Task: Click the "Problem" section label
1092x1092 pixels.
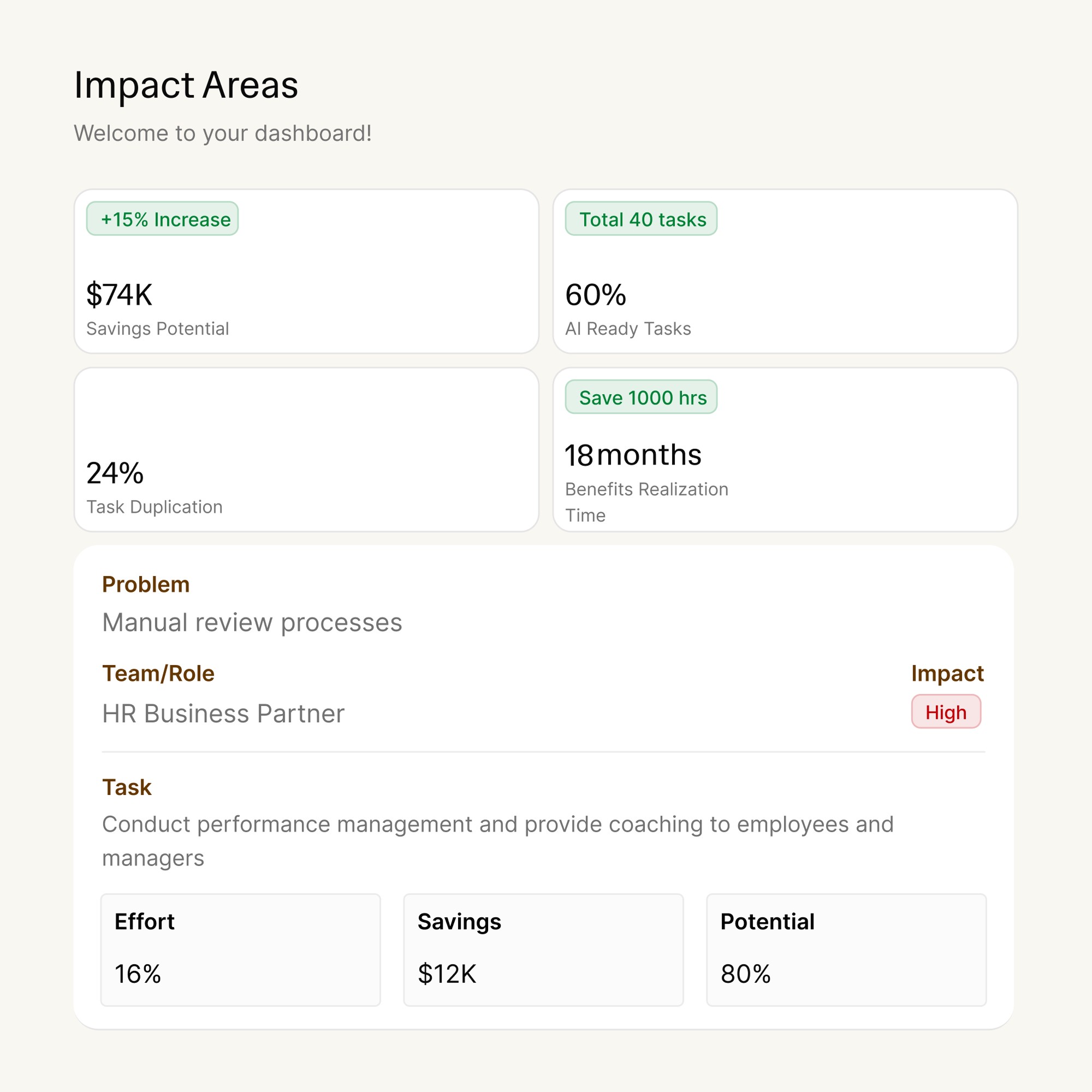Action: (x=146, y=584)
